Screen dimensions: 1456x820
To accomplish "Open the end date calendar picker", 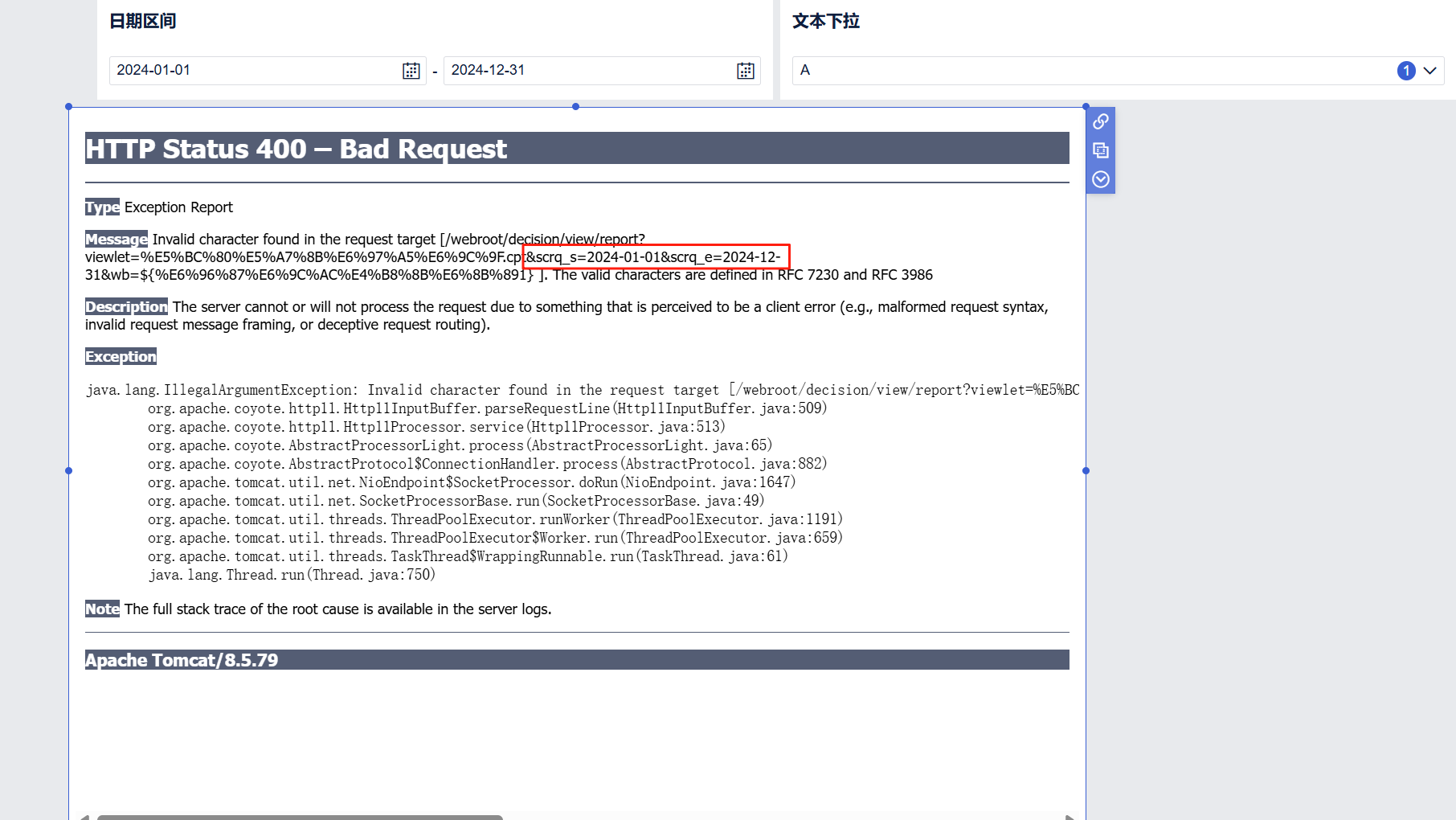I will [745, 71].
